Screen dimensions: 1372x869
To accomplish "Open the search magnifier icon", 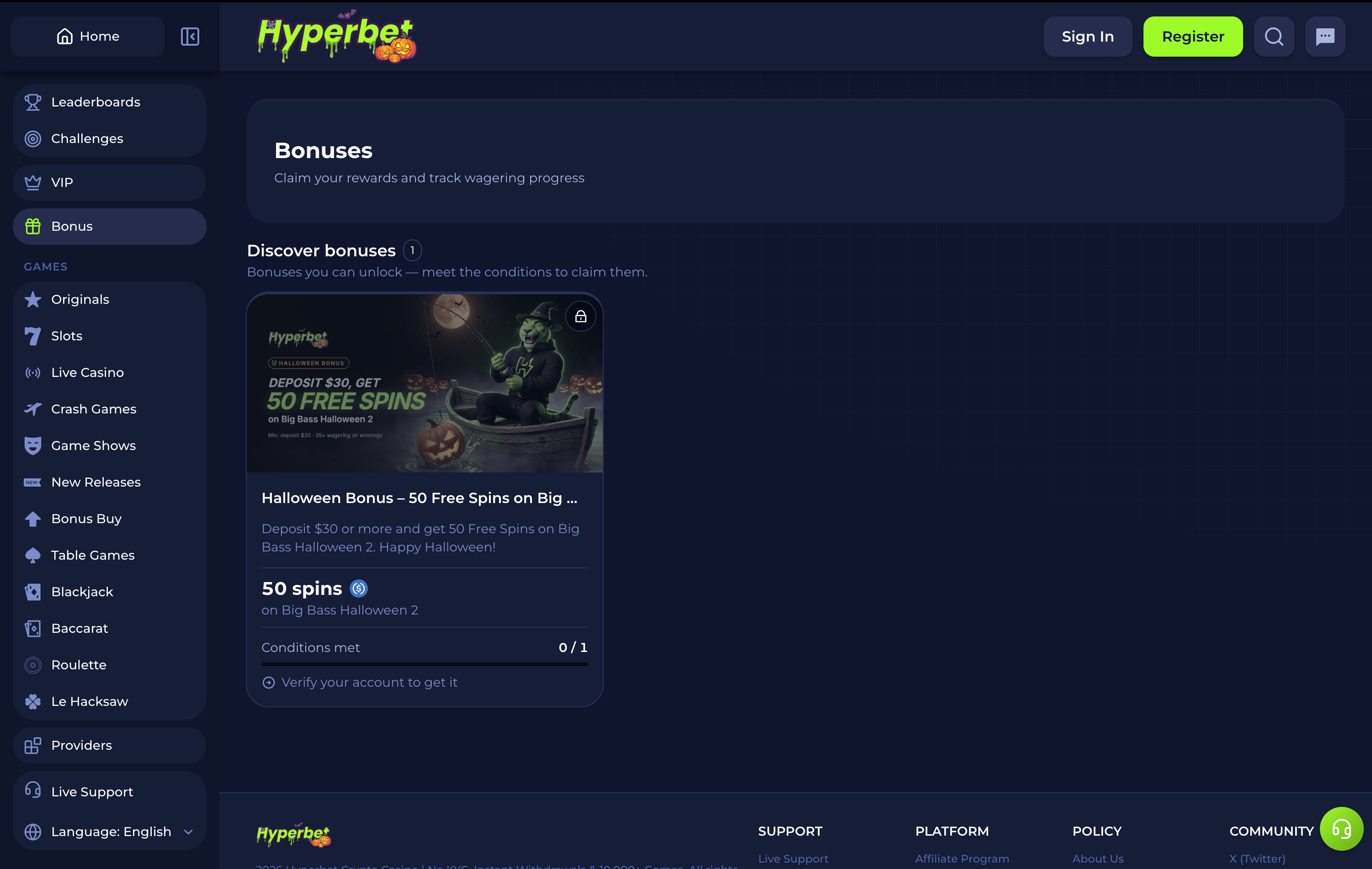I will coord(1274,37).
